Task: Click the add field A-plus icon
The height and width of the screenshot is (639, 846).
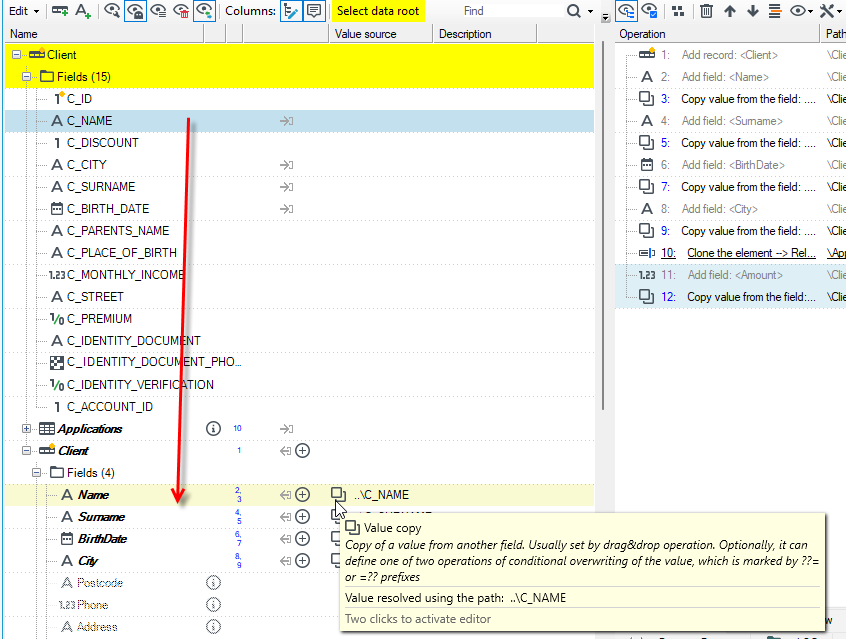Action: pos(83,11)
